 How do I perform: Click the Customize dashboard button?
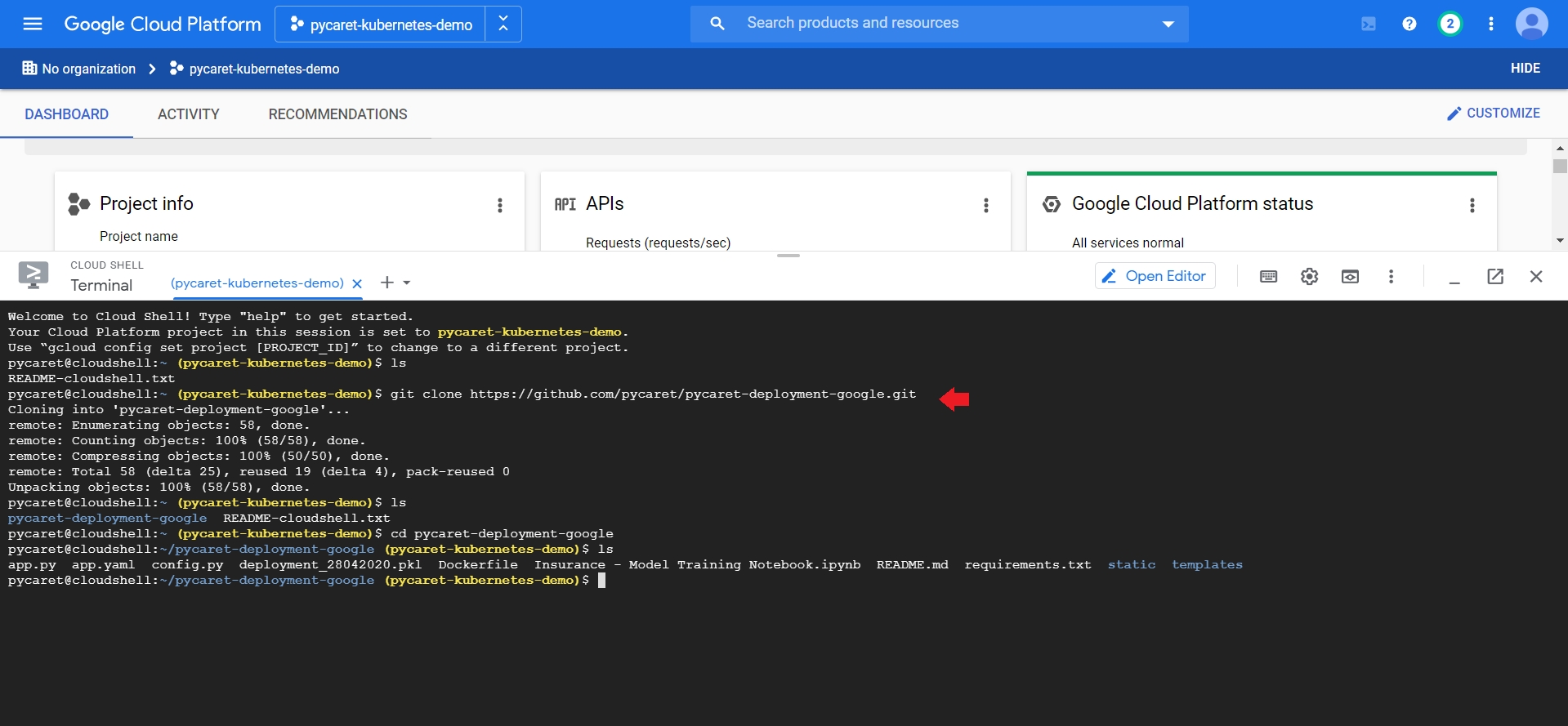[x=1493, y=114]
